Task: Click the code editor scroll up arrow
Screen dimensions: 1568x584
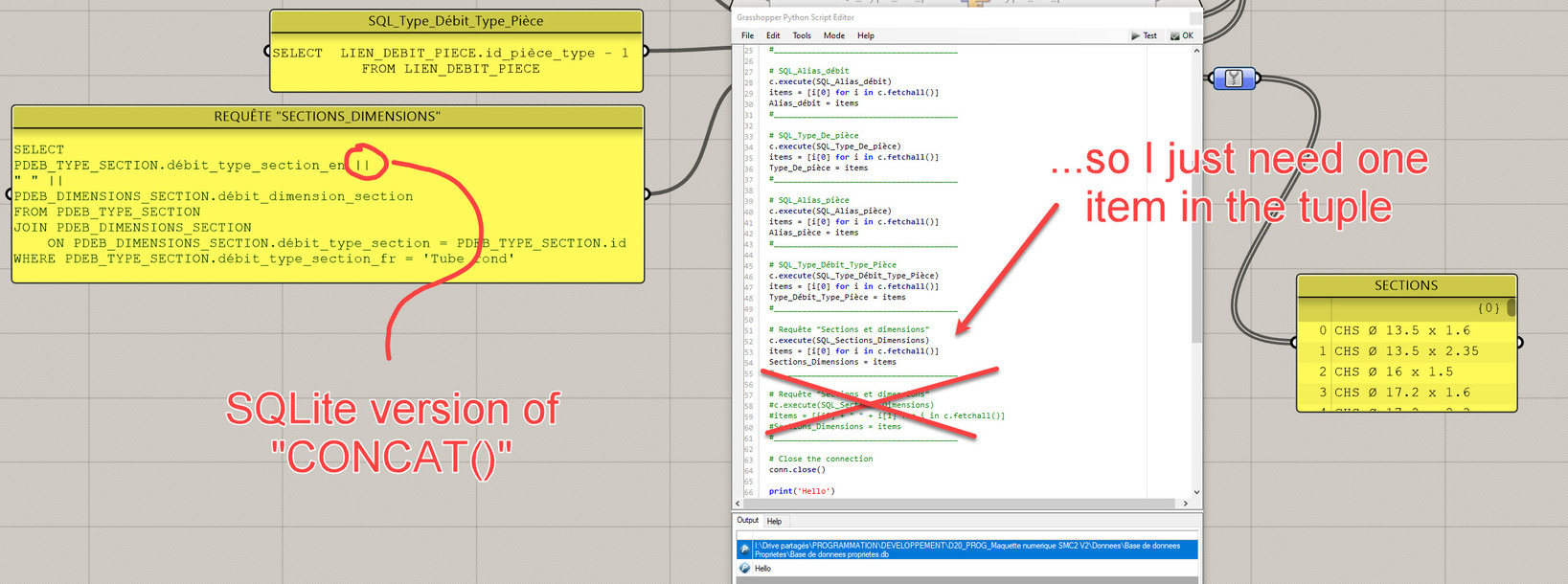Action: coord(1196,51)
